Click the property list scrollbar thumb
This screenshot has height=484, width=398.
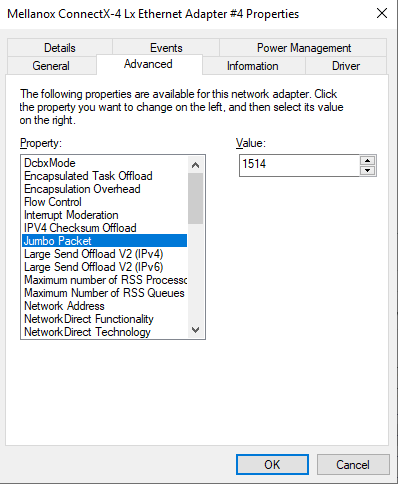click(x=196, y=199)
